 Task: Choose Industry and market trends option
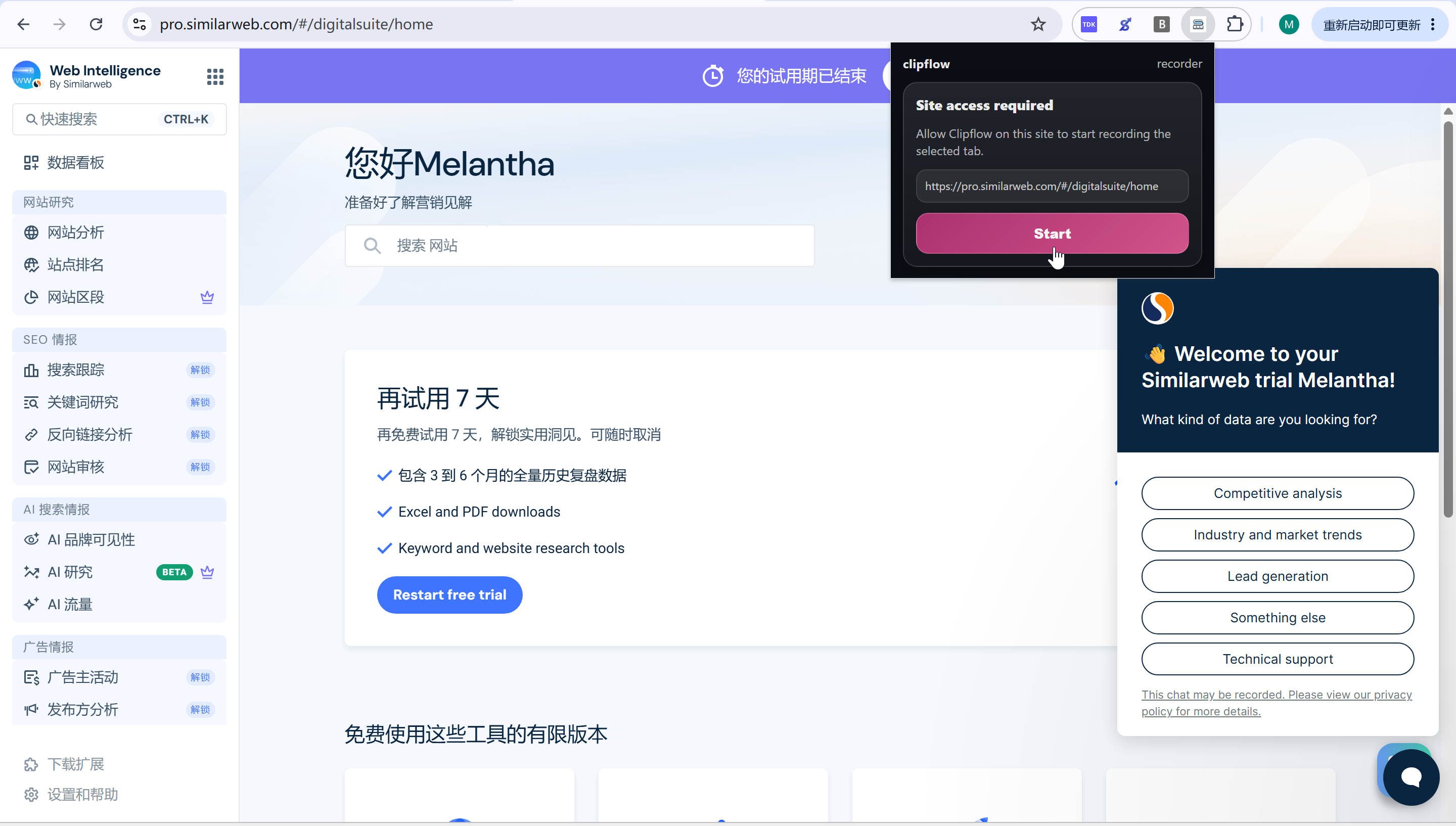1278,534
